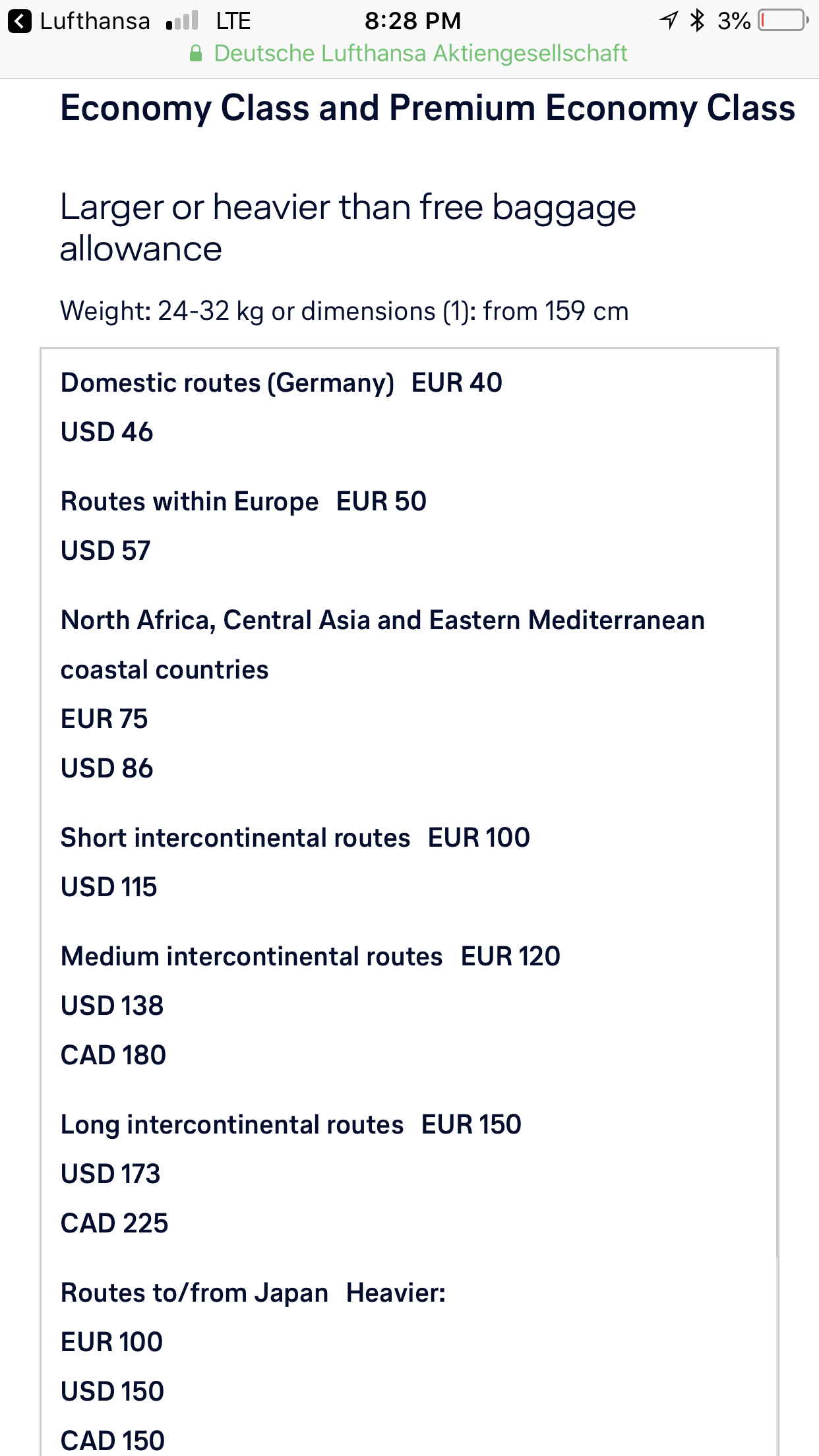This screenshot has width=819, height=1456.
Task: Select the Economy Class and Premium Economy heading
Action: coord(427,108)
